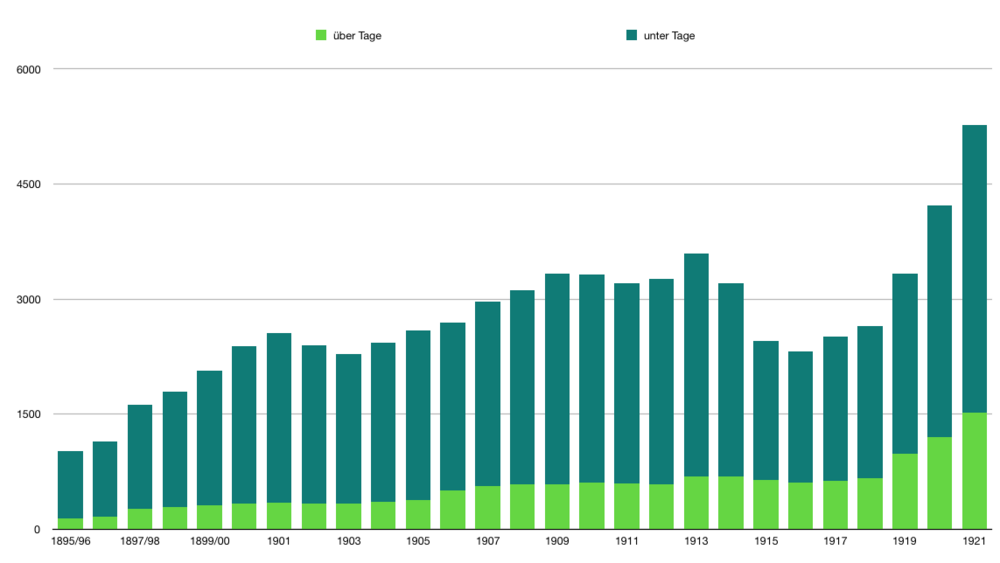Select the "über Tage" legend label
Screen dimensions: 1000x563
pos(356,36)
